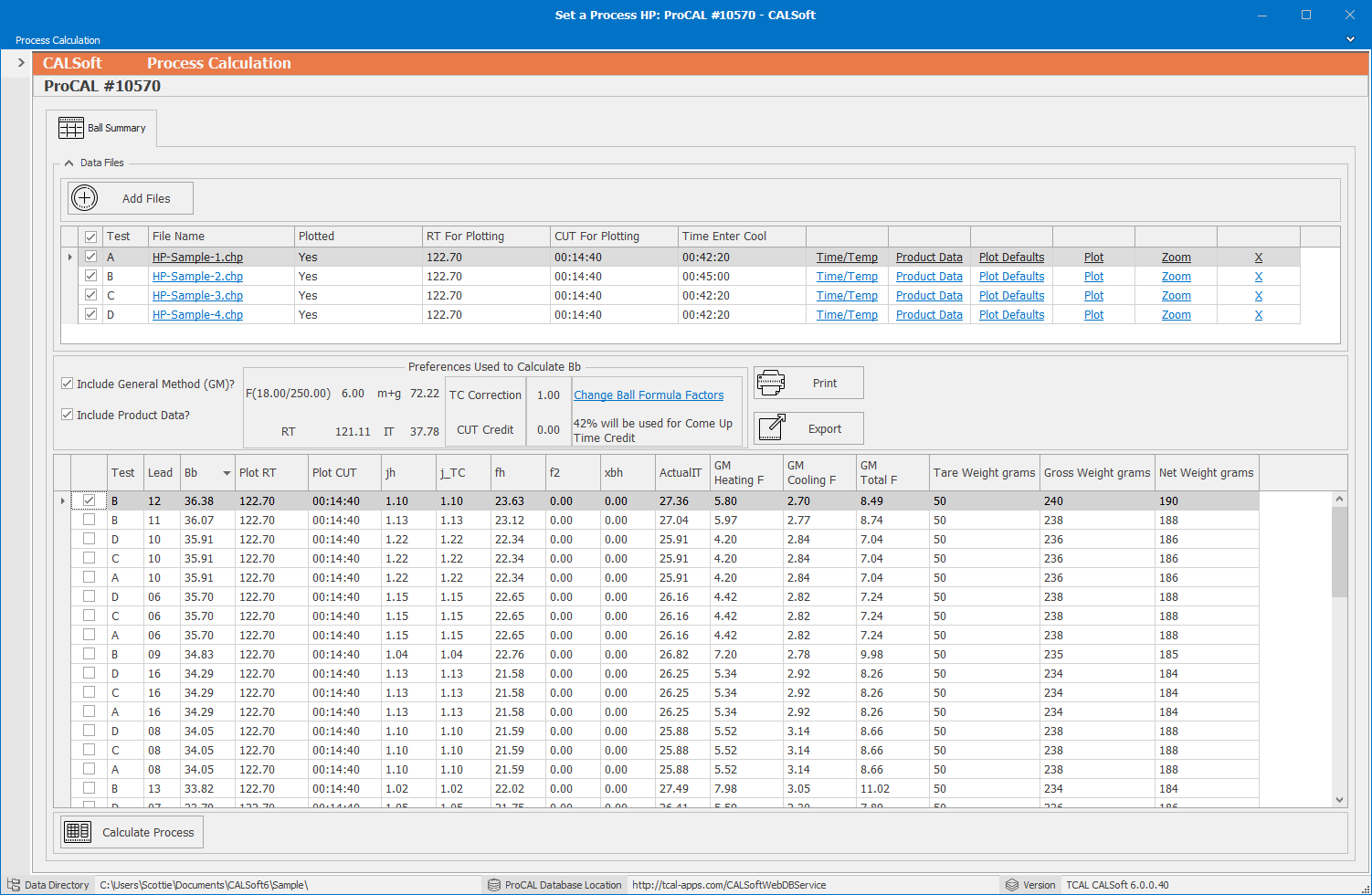
Task: Uncheck the test D file checkbox
Action: (90, 314)
